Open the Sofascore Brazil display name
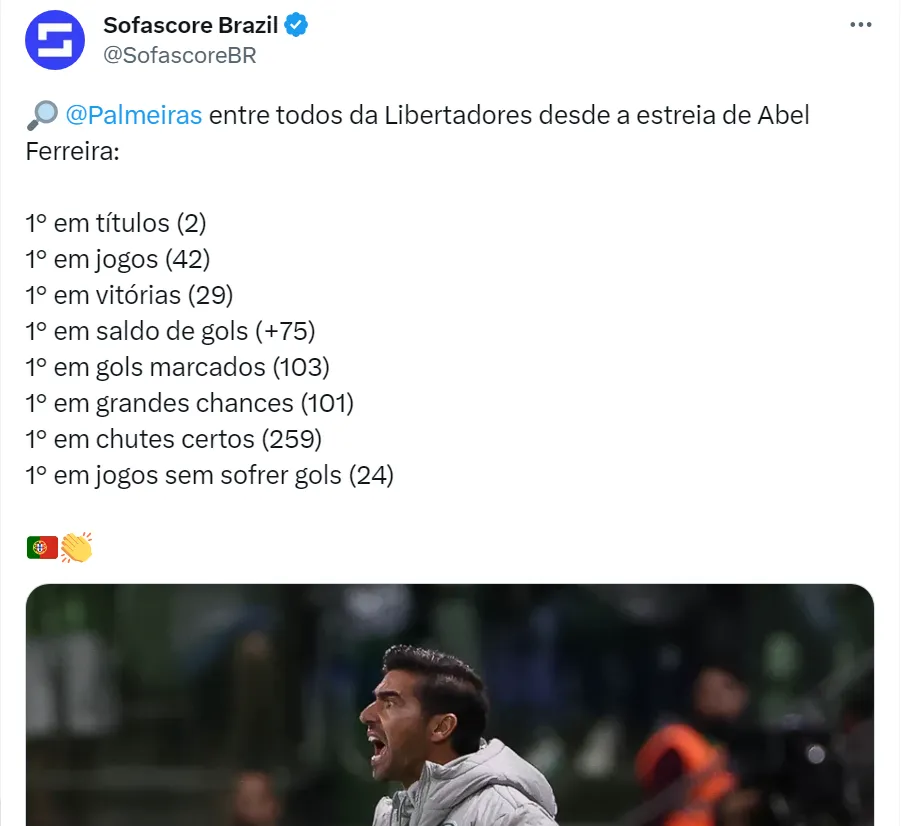Viewport: 907px width, 826px height. (190, 26)
